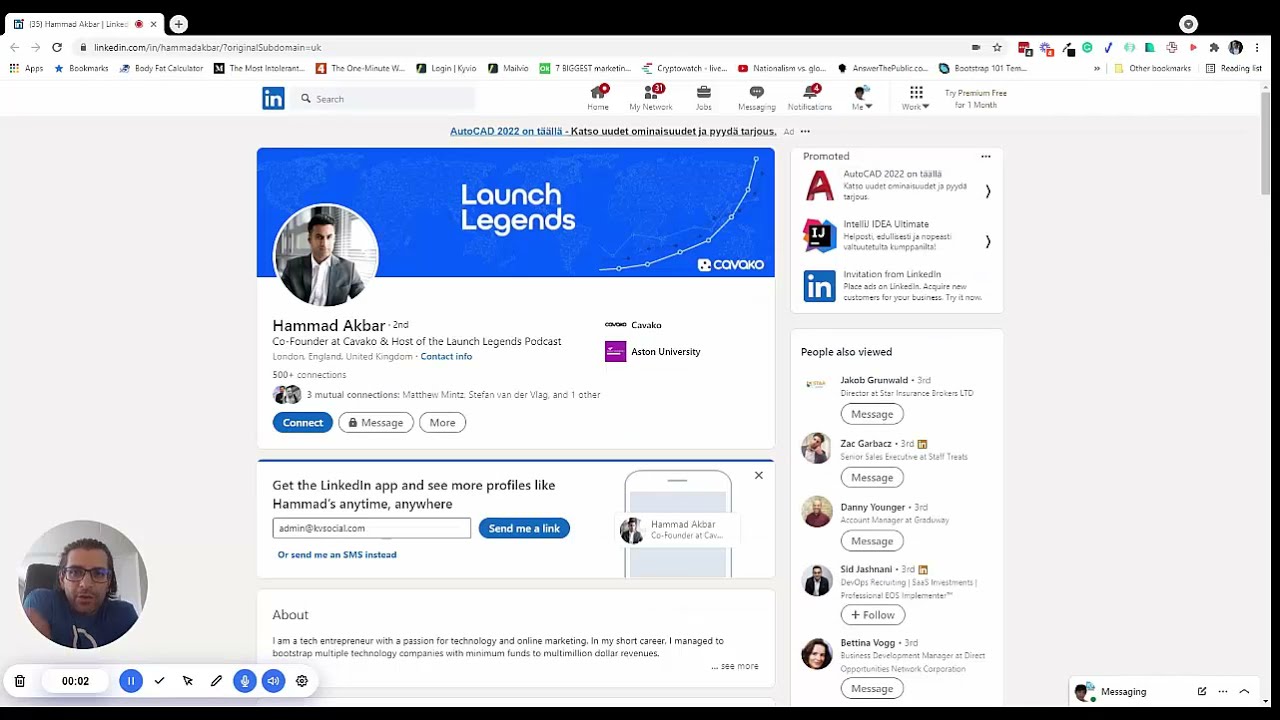Open new browser tab

pyautogui.click(x=178, y=24)
